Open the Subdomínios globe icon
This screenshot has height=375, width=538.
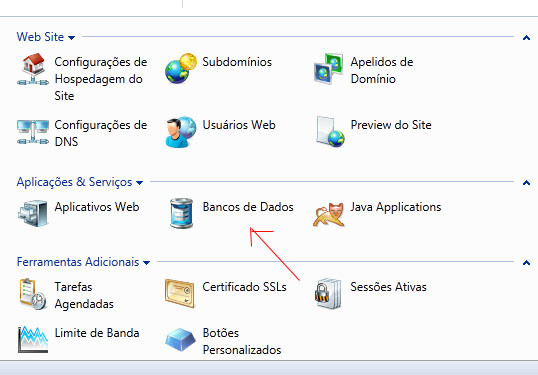[x=181, y=69]
